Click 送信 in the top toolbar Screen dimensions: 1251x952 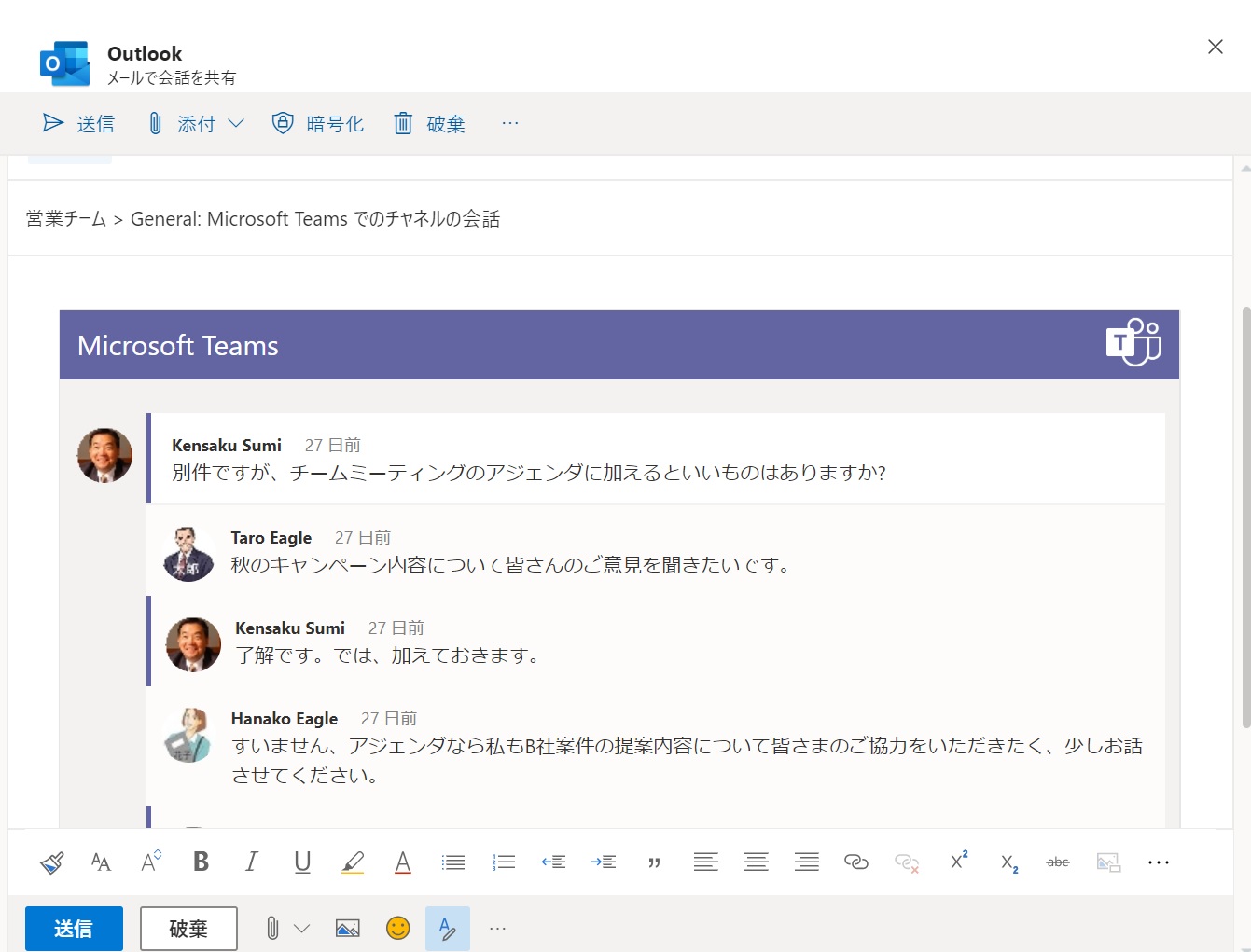(78, 124)
